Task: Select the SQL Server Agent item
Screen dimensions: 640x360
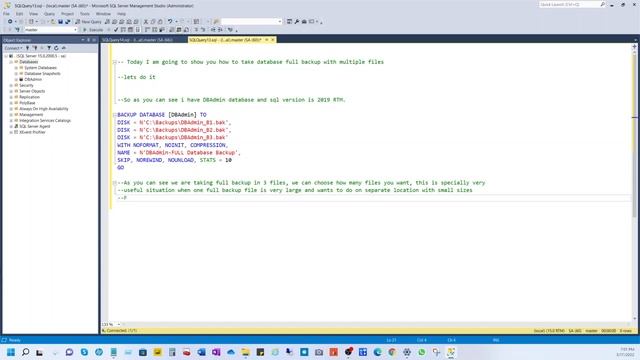Action: tap(35, 126)
